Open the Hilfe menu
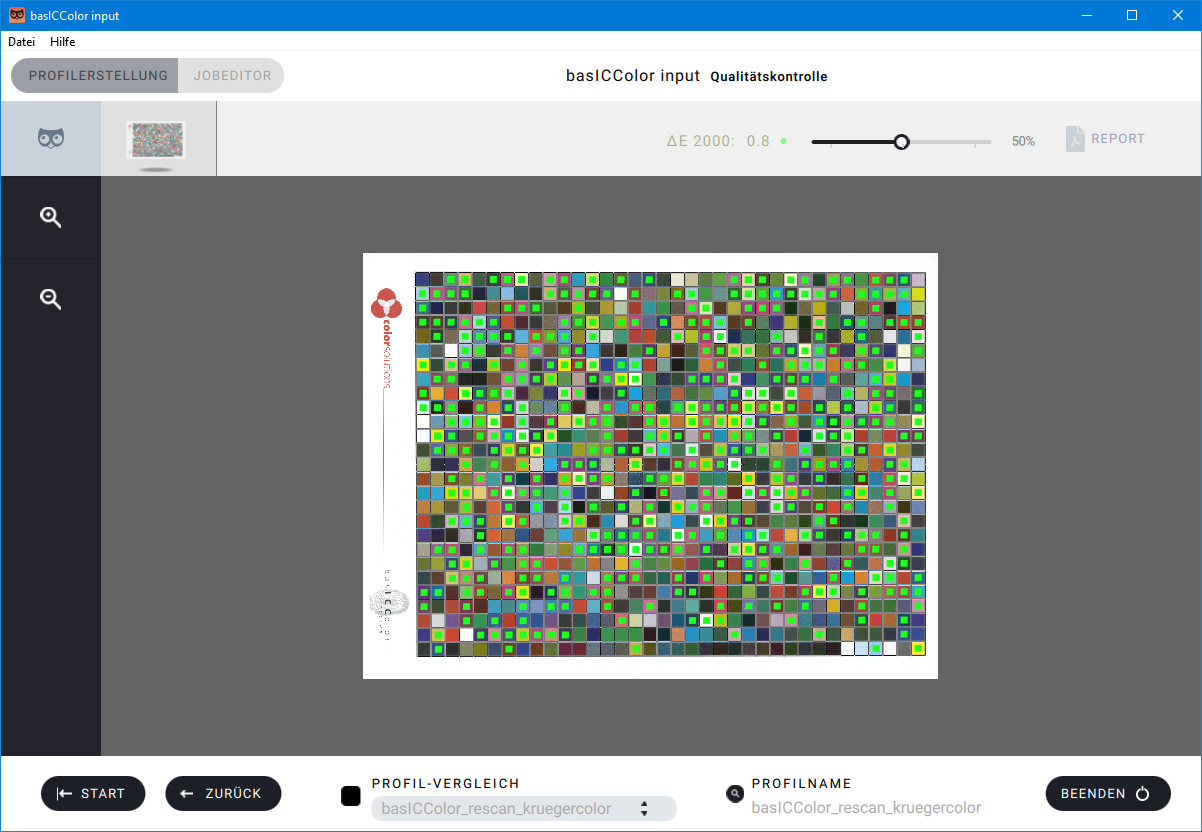 (x=63, y=42)
